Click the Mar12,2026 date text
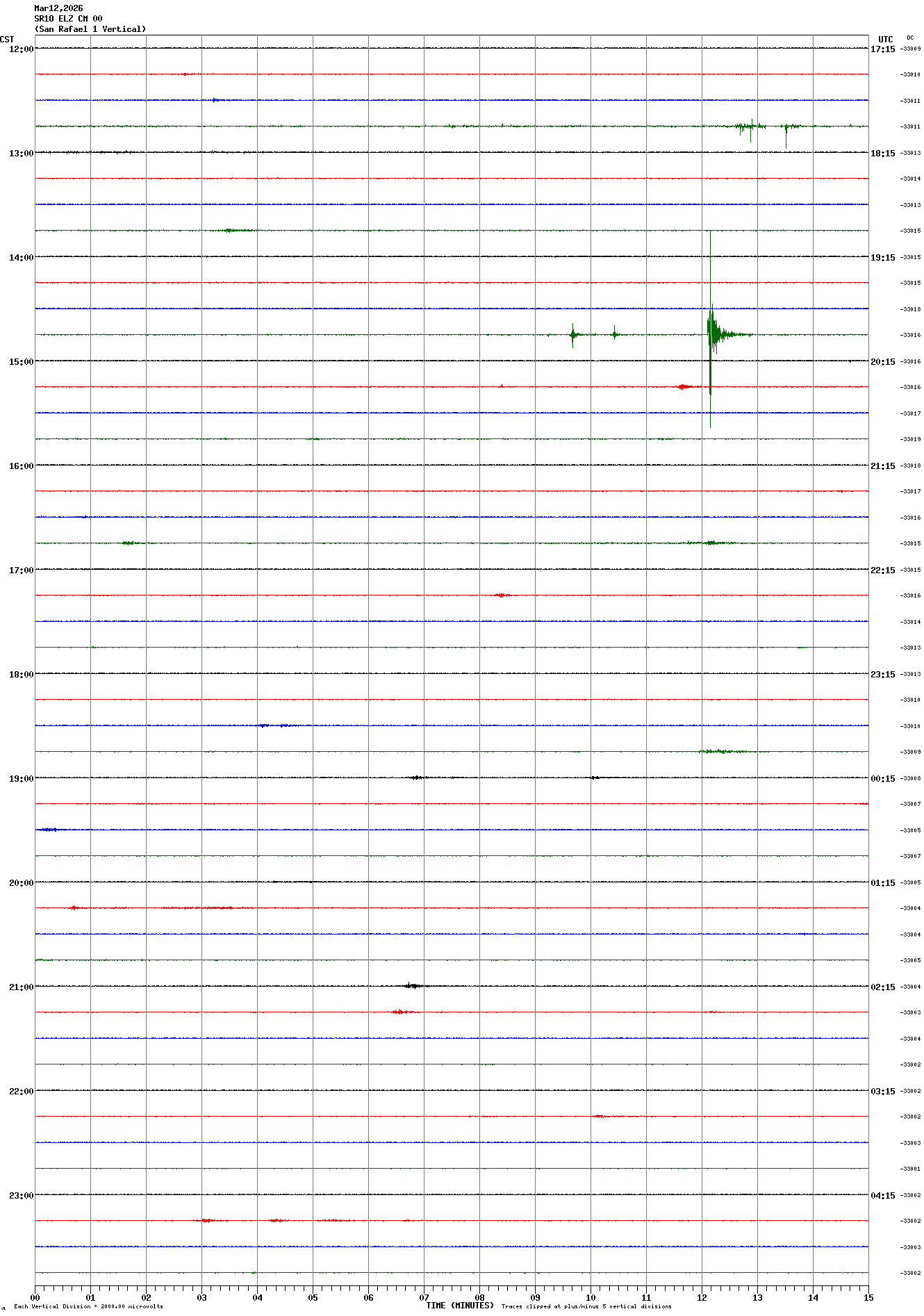 coord(58,8)
